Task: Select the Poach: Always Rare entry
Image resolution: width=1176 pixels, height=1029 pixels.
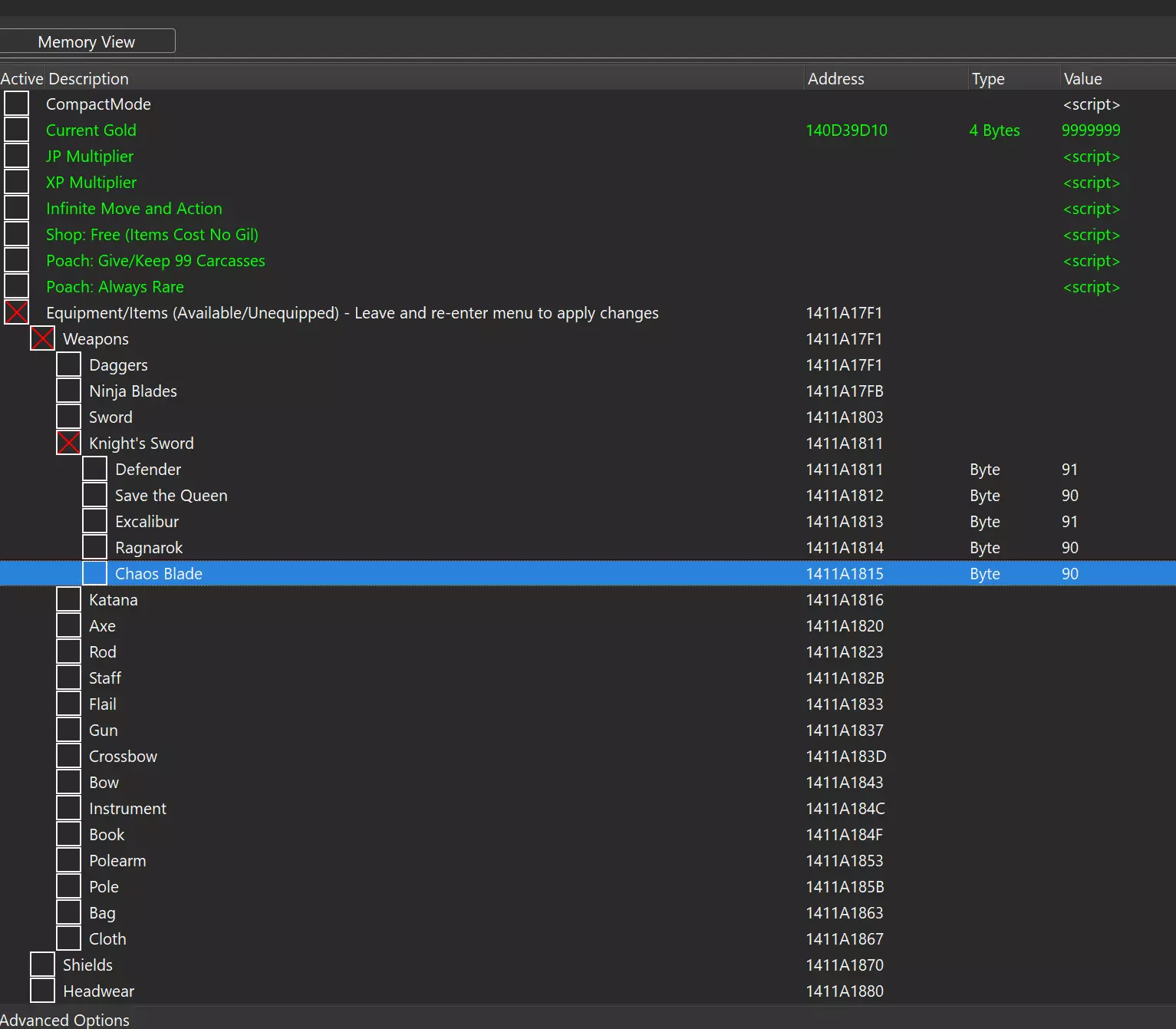Action: point(115,287)
